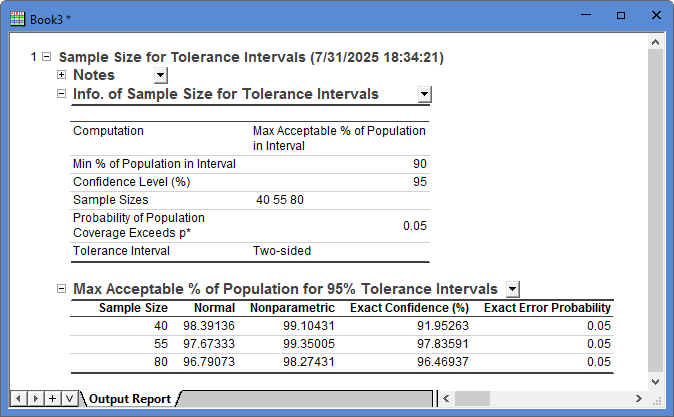
Task: Click Sample Sizes value 40 55 80
Action: [x=280, y=200]
